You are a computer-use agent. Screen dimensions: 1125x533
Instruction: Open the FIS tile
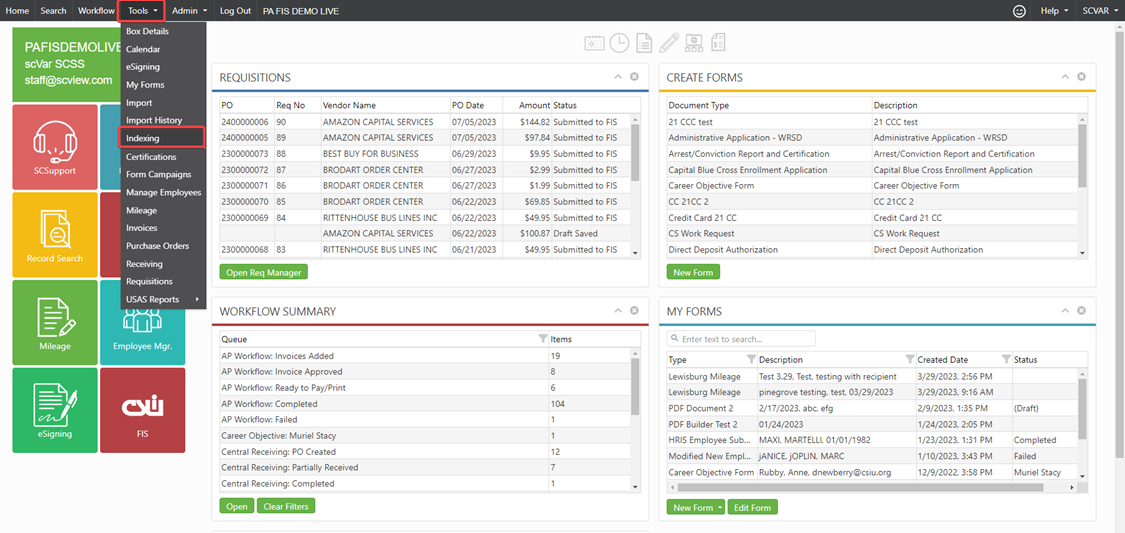pyautogui.click(x=142, y=409)
